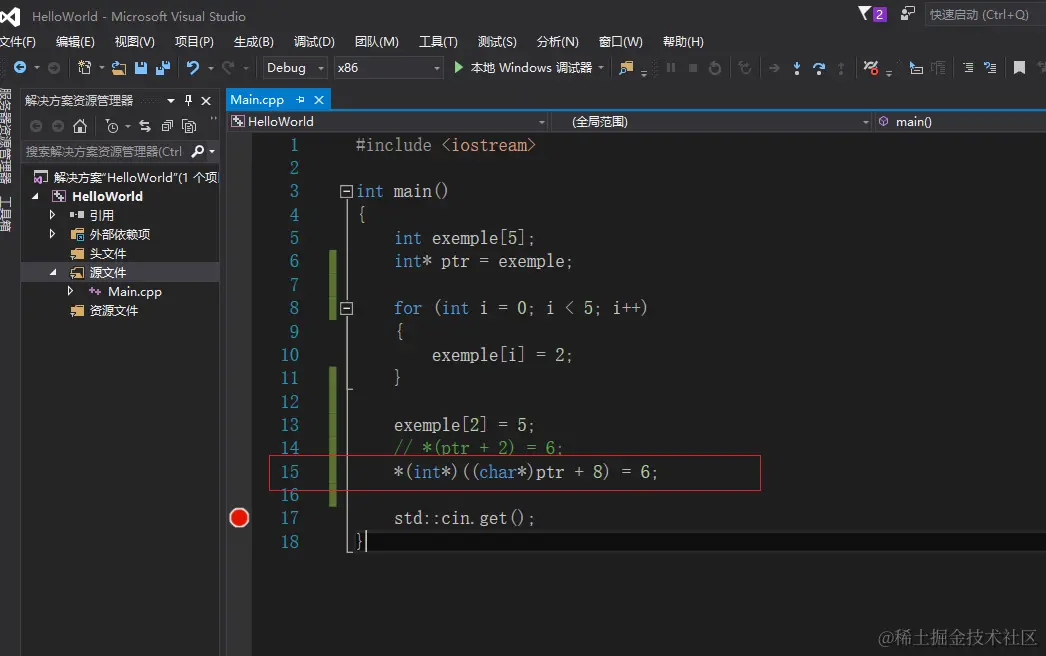Open the 团队(M) menu
This screenshot has width=1046, height=656.
pos(377,41)
